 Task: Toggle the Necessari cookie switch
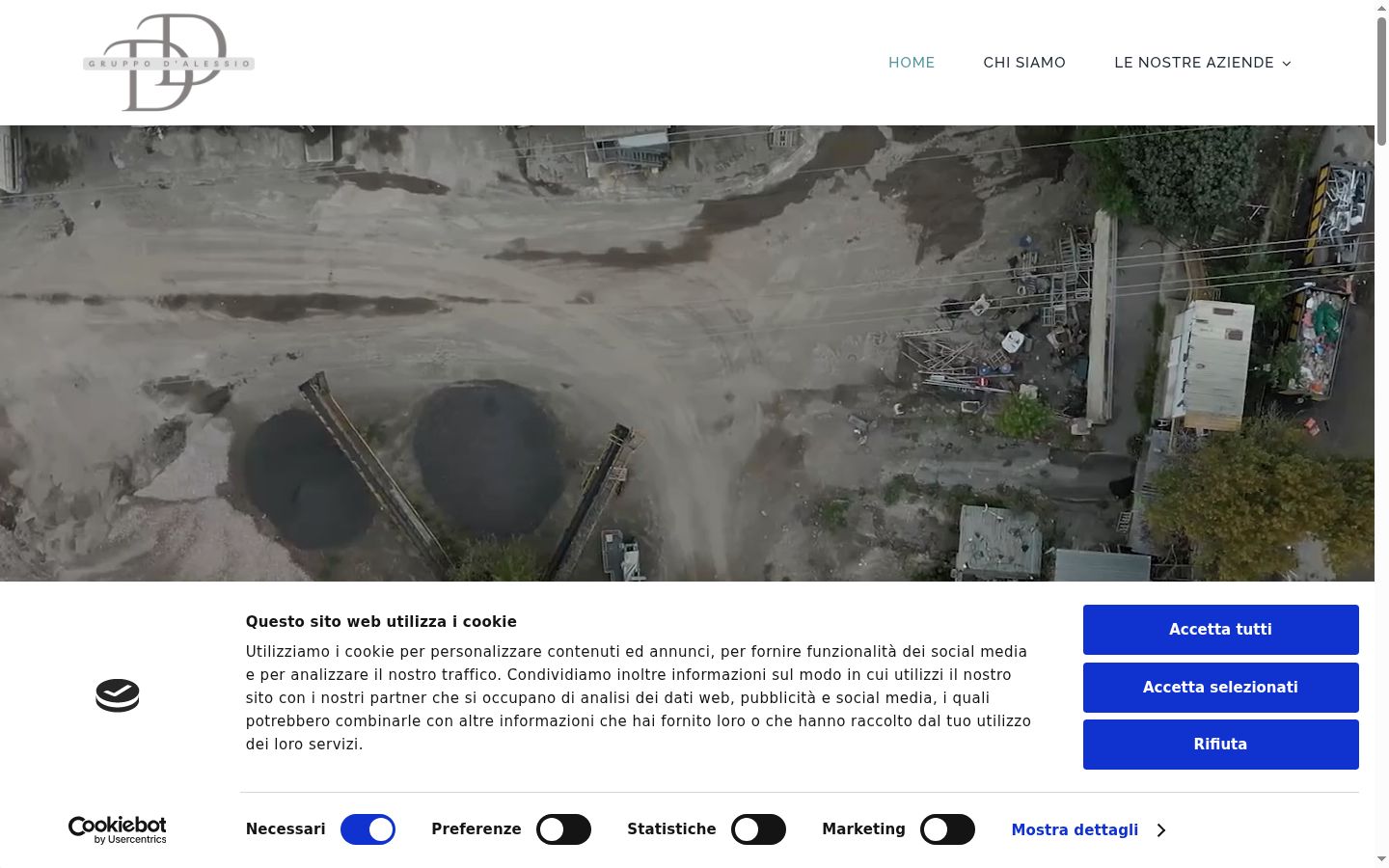click(368, 829)
